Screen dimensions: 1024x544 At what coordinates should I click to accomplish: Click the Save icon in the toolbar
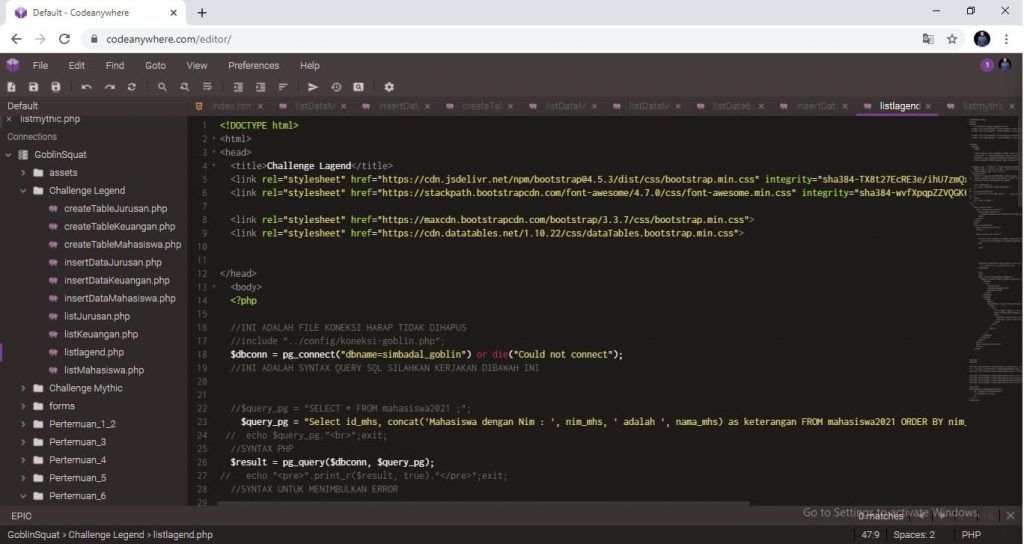tap(34, 87)
